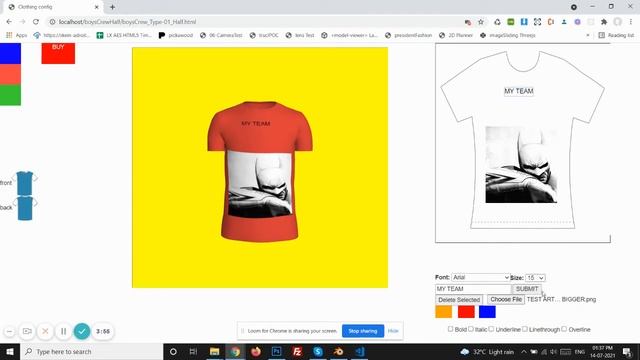Open the Chrome three-dot menu

point(631,22)
